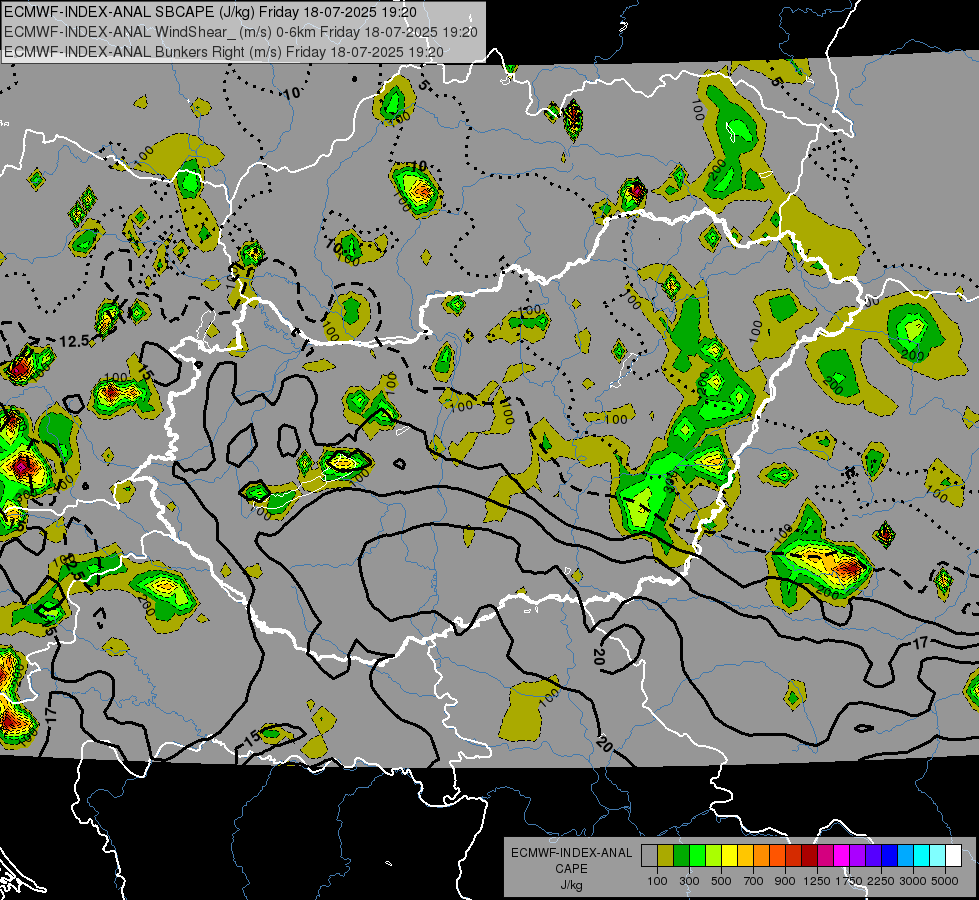Select the dark green legend swatch
This screenshot has width=979, height=900.
681,856
